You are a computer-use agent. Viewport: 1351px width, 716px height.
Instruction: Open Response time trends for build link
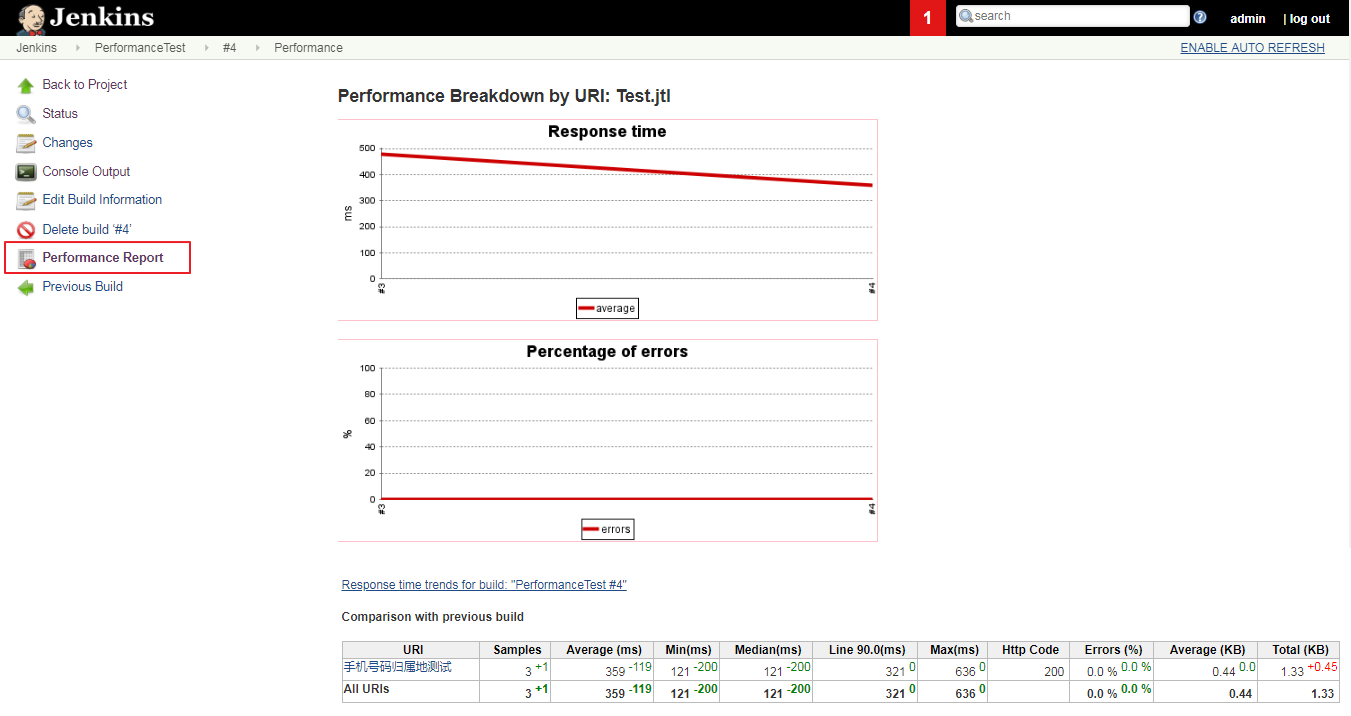pyautogui.click(x=484, y=585)
